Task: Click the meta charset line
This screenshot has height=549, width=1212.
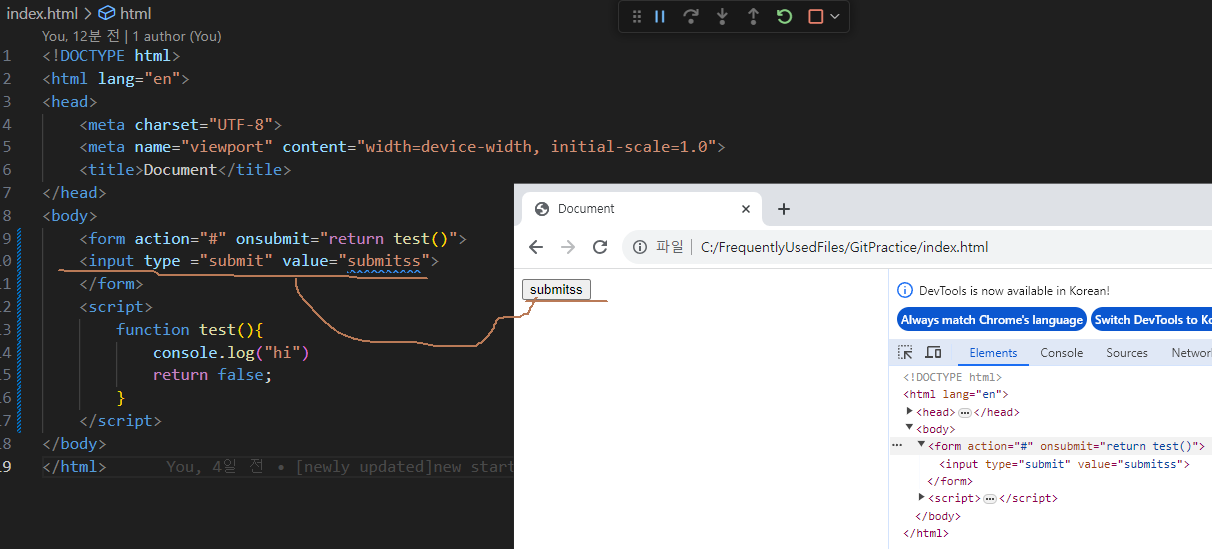Action: click(x=181, y=124)
